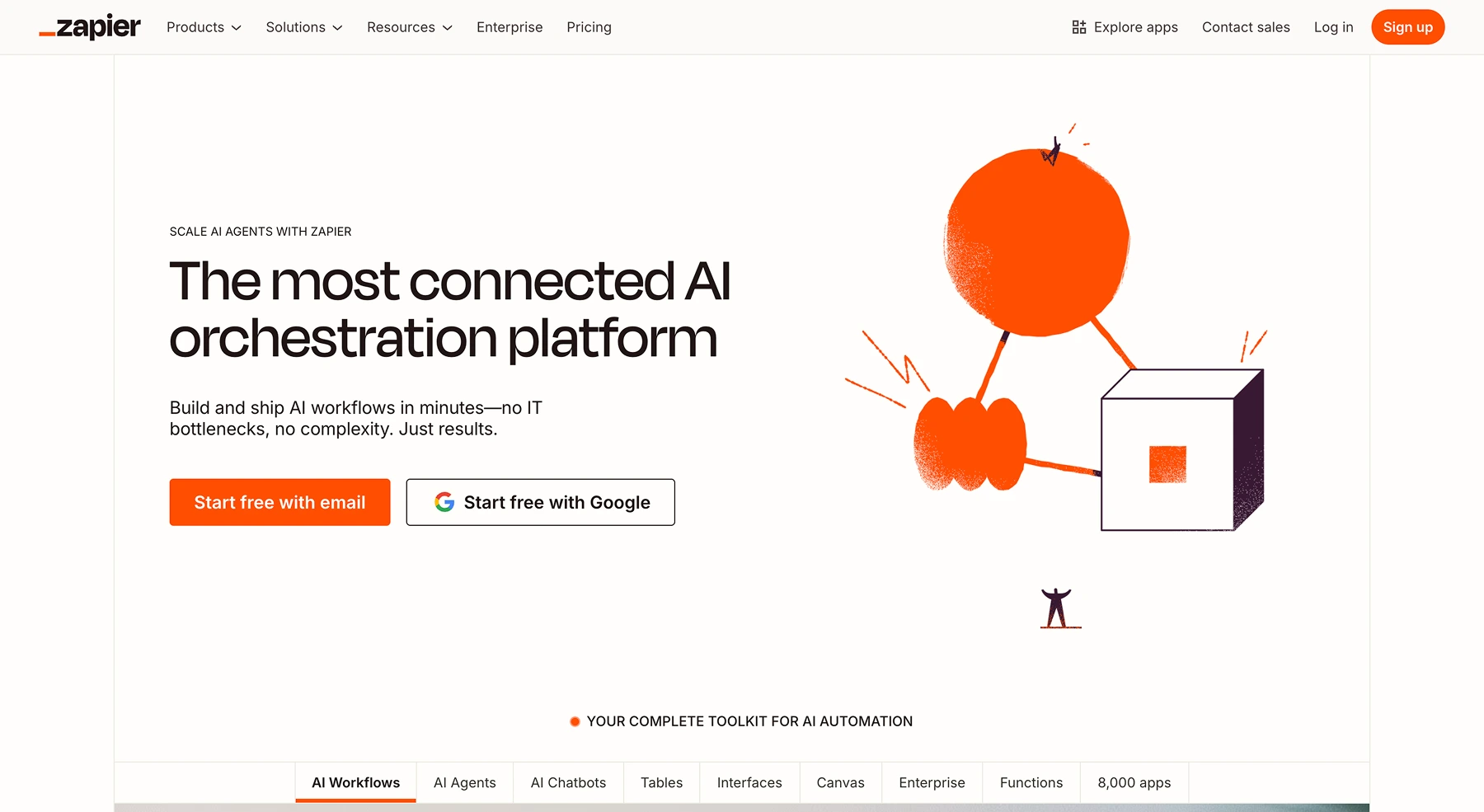Viewport: 1484px width, 812px height.
Task: Open the Tables tab
Action: (x=661, y=782)
